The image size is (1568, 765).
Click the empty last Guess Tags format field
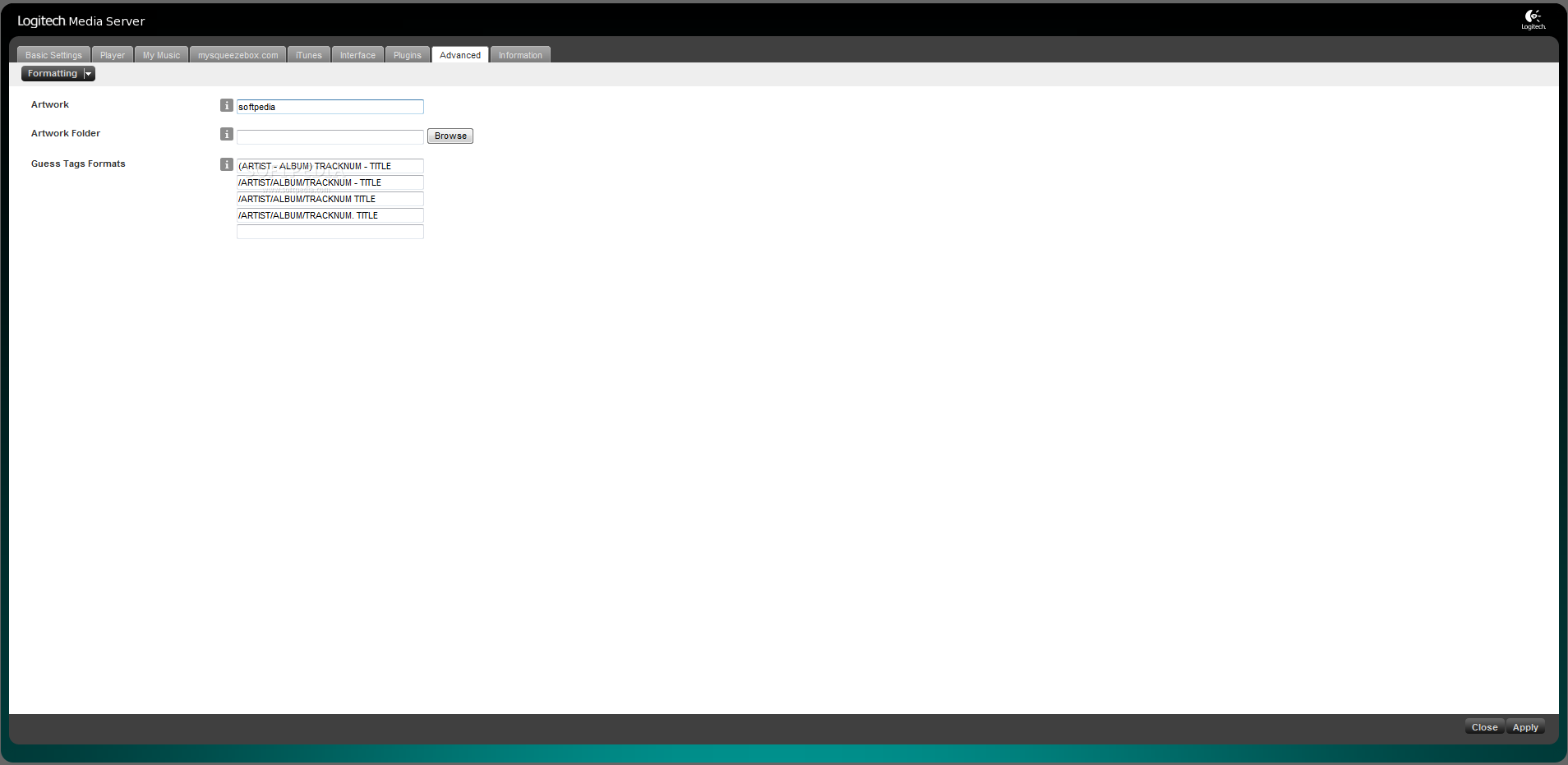click(330, 232)
